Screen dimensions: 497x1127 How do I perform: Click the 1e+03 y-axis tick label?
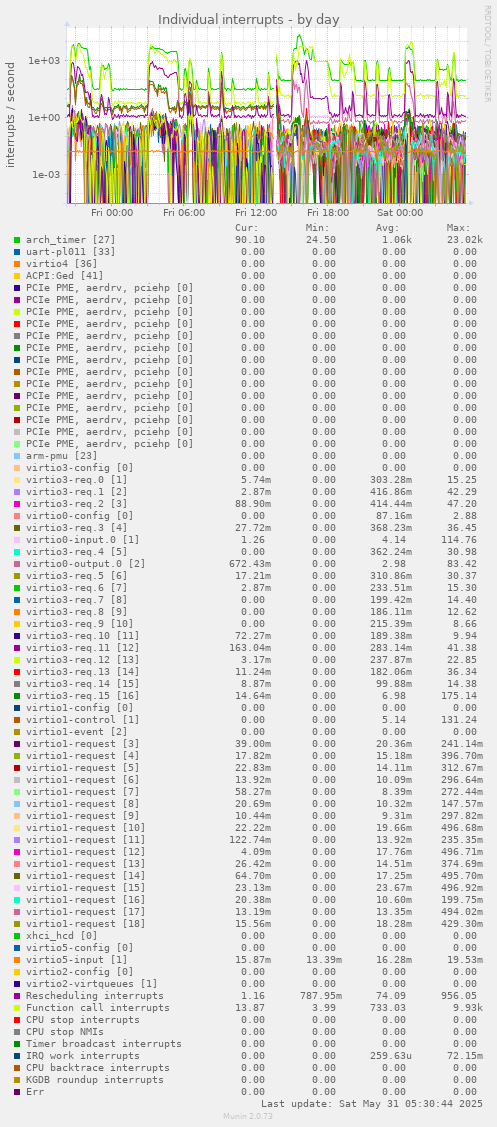coord(43,60)
